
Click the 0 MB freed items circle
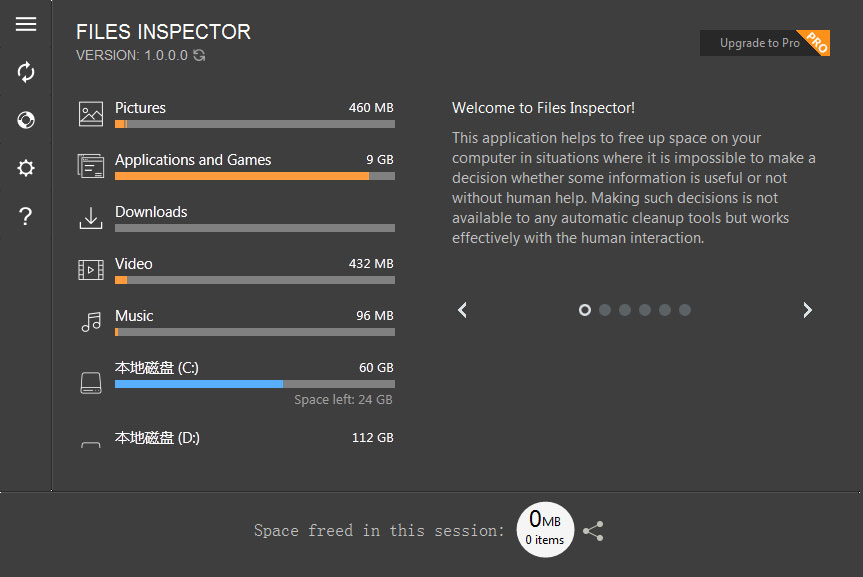pyautogui.click(x=545, y=530)
